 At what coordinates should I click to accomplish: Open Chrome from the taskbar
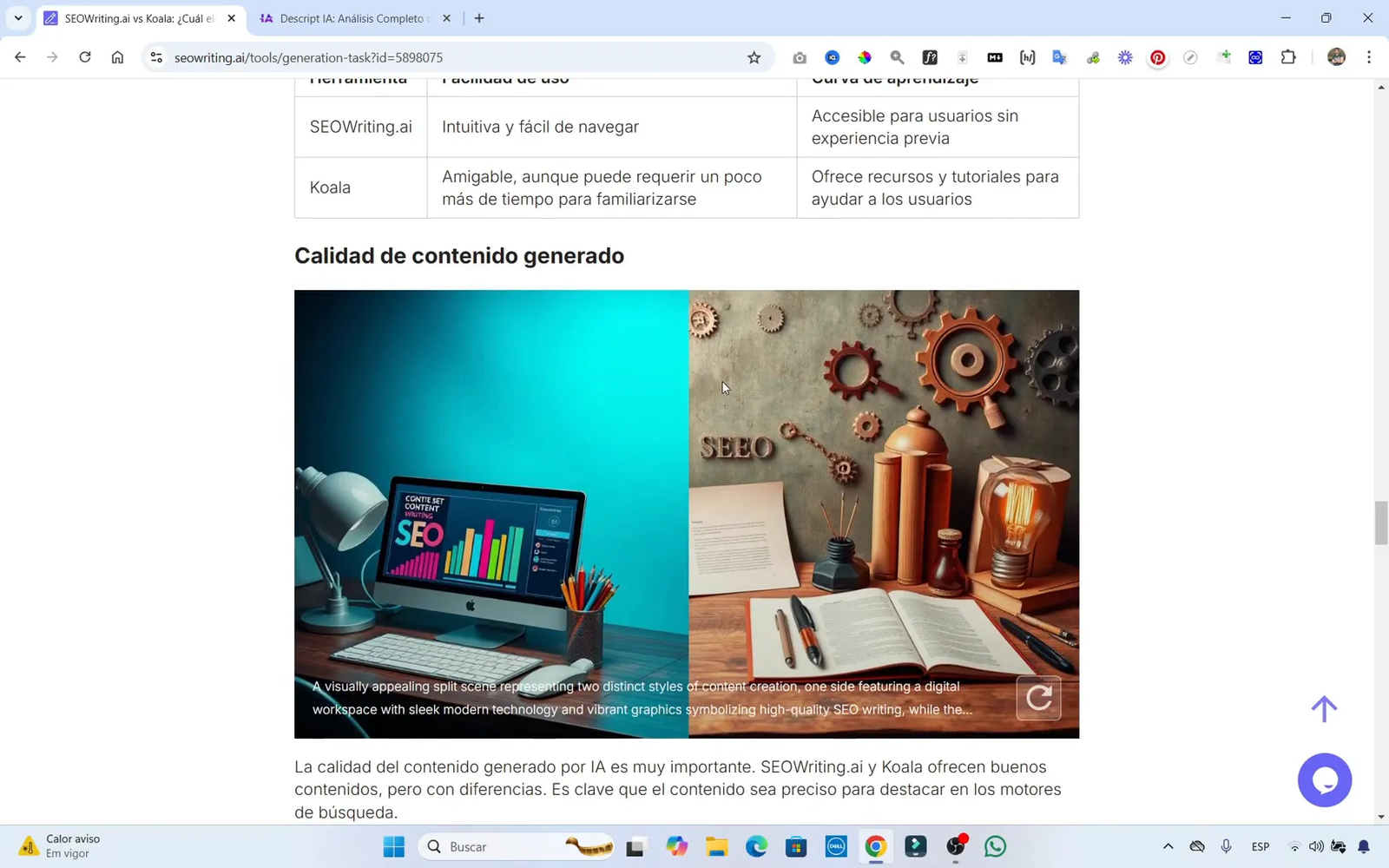(874, 846)
